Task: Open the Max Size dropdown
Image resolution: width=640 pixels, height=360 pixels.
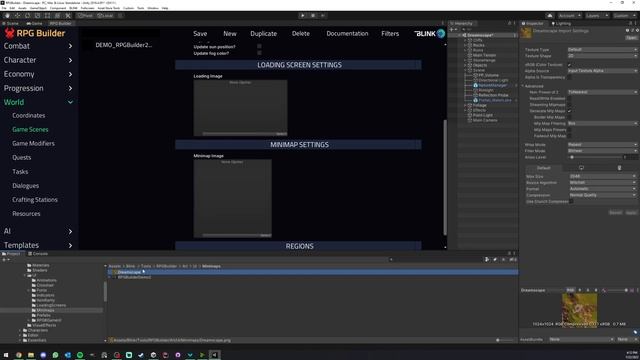Action: (602, 176)
